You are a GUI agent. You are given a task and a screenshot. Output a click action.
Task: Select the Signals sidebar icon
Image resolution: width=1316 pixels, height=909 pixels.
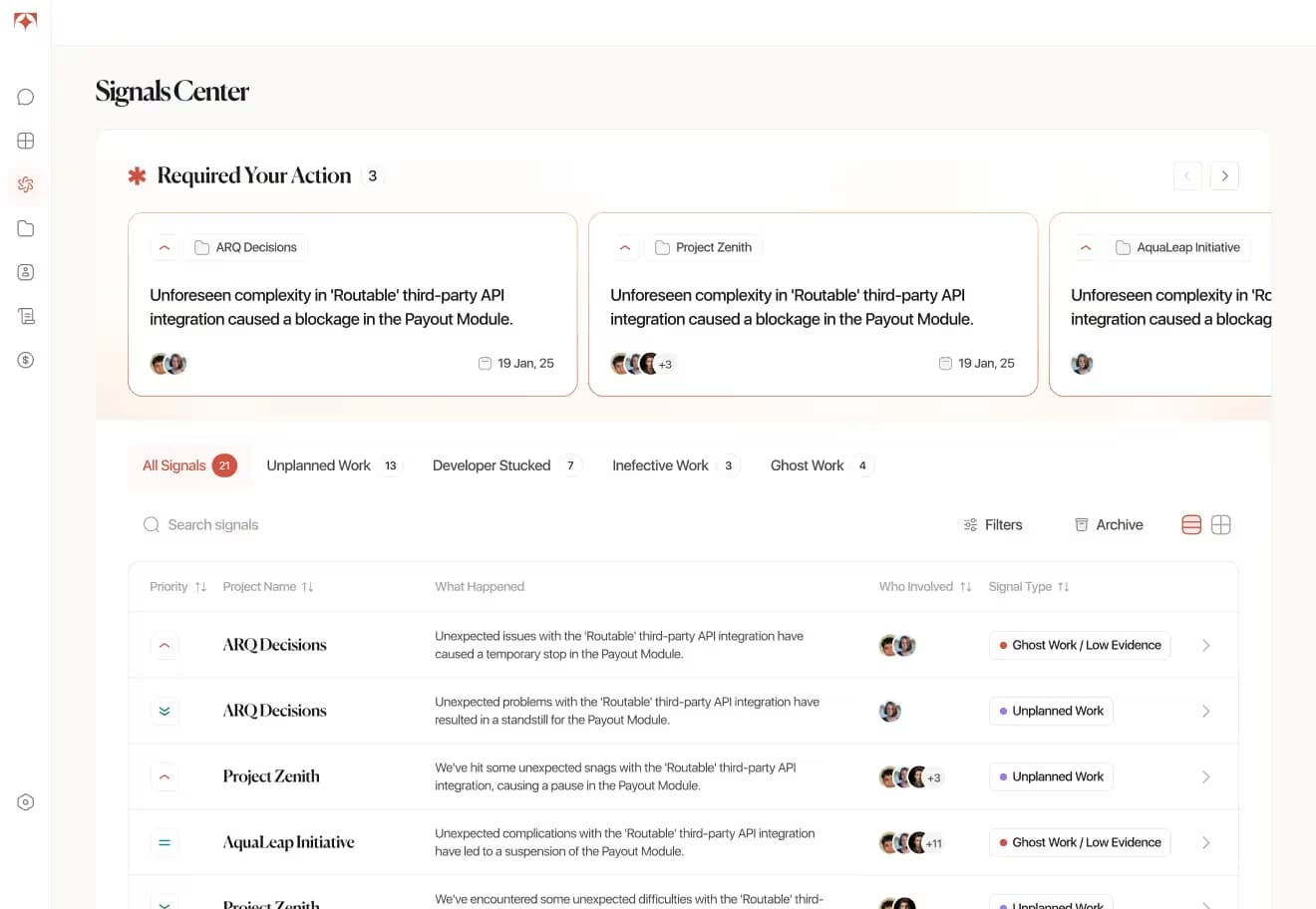click(x=26, y=184)
